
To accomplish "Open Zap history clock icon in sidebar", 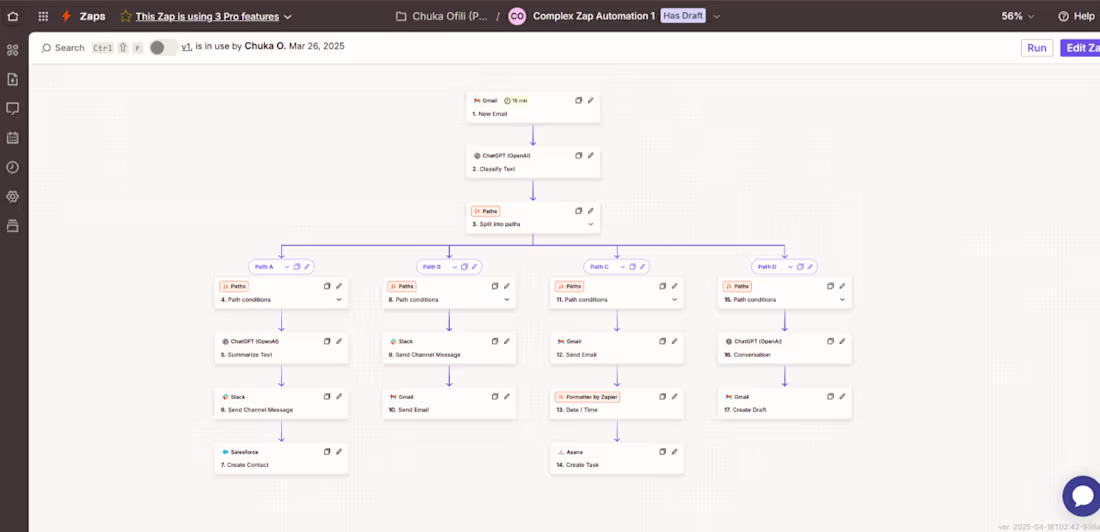I will 12,167.
